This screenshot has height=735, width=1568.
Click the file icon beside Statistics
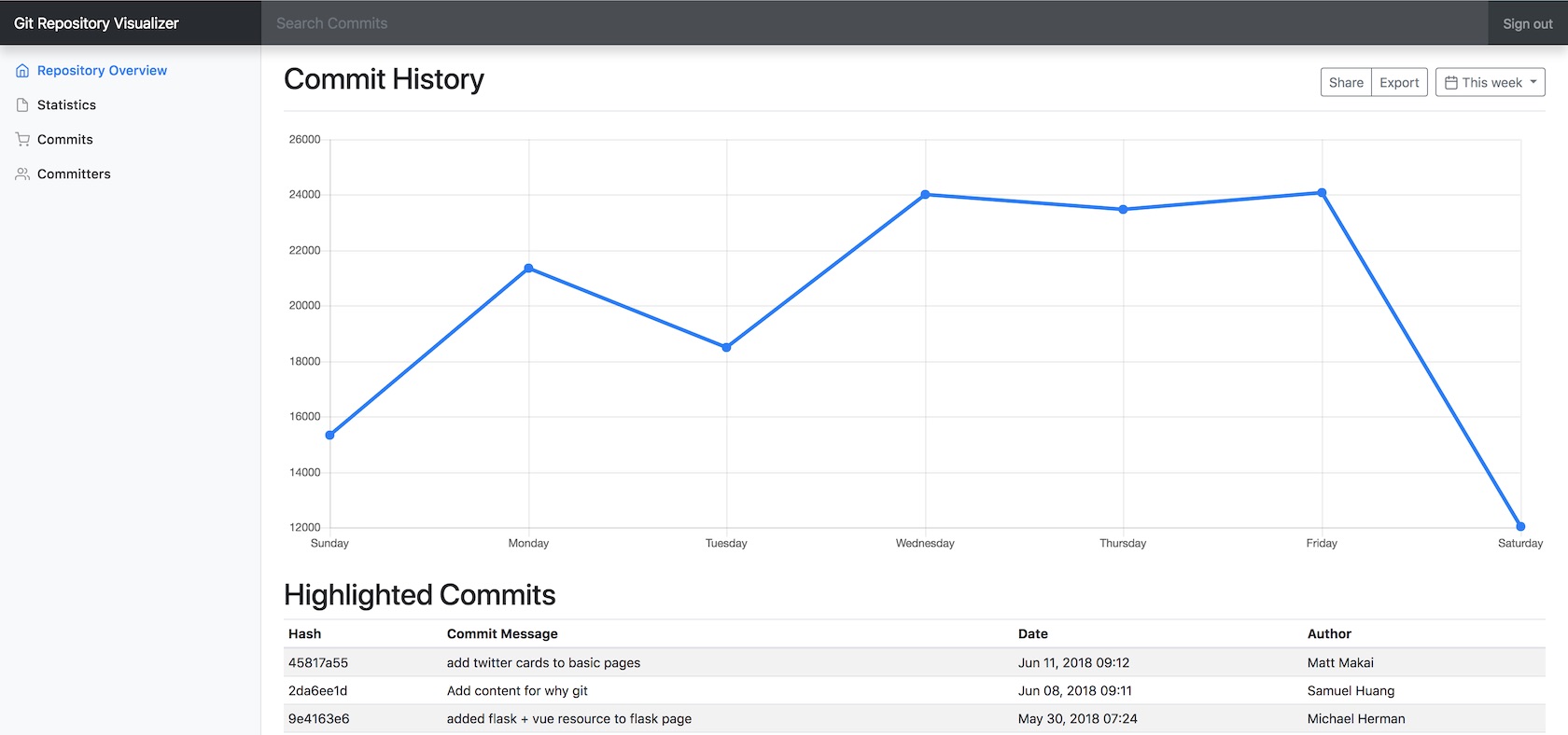22,105
